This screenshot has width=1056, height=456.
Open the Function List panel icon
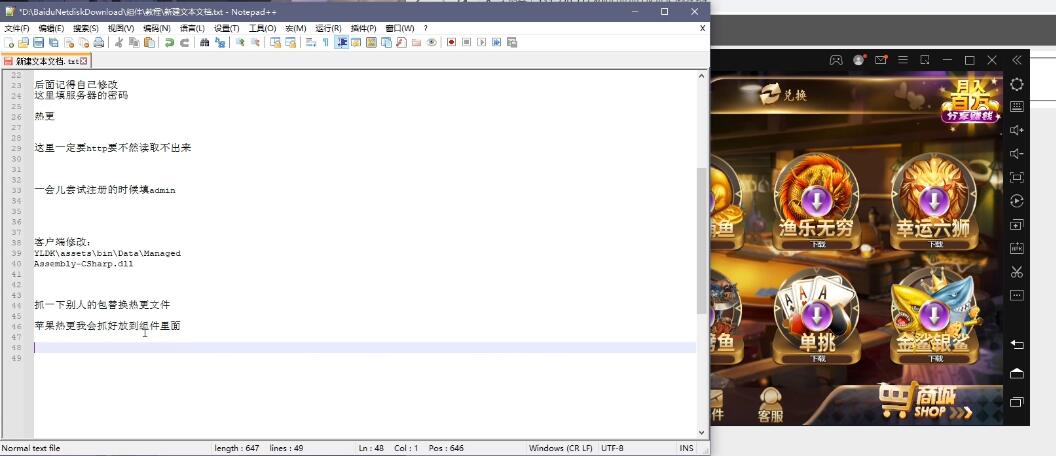[401, 42]
